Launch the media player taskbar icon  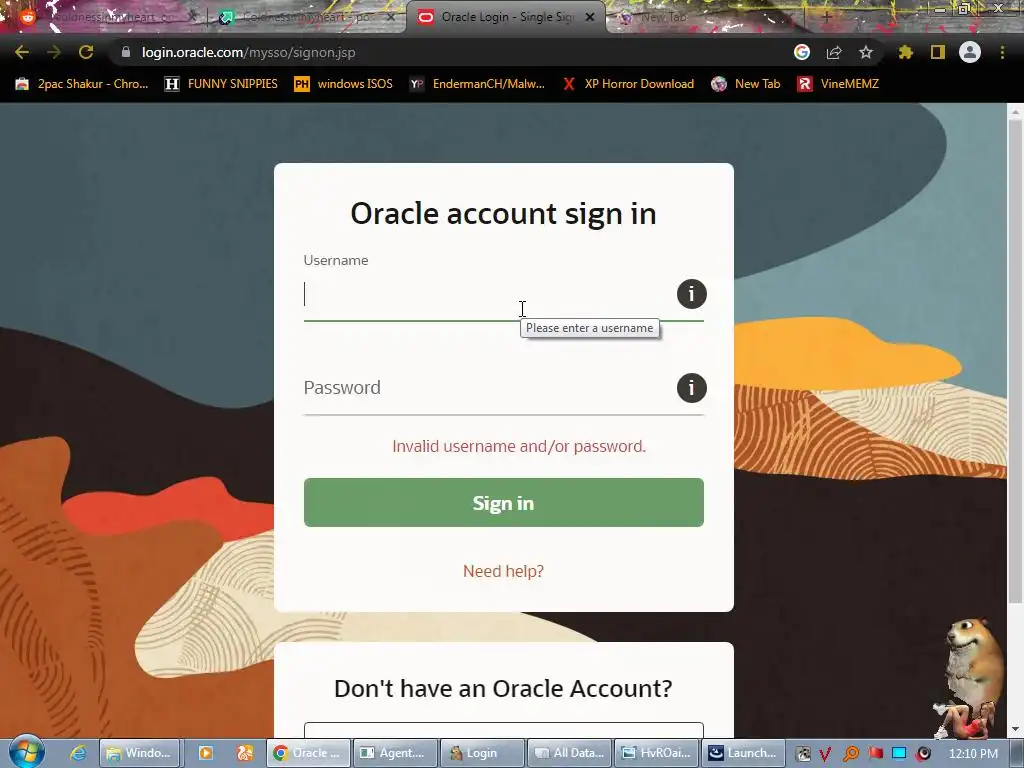206,753
